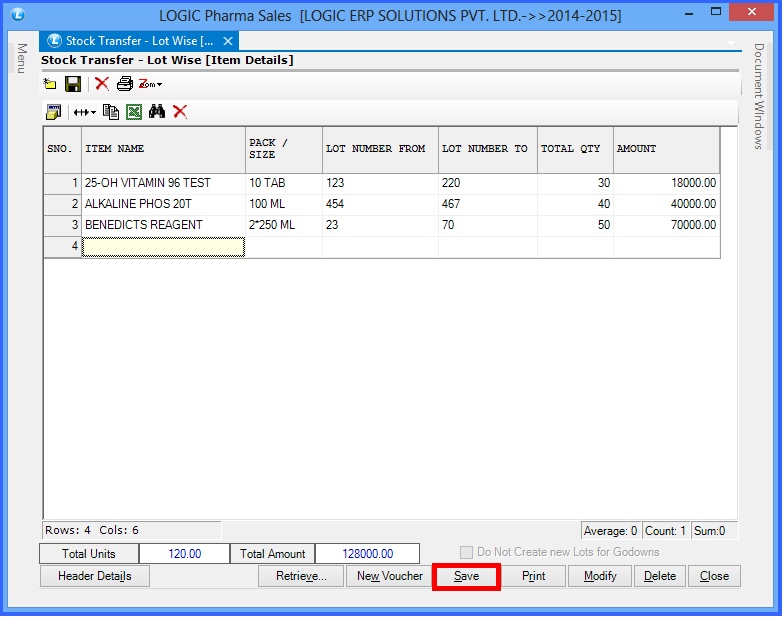Click the 100 ML pack size cell
The width and height of the screenshot is (783, 617).
(x=284, y=204)
